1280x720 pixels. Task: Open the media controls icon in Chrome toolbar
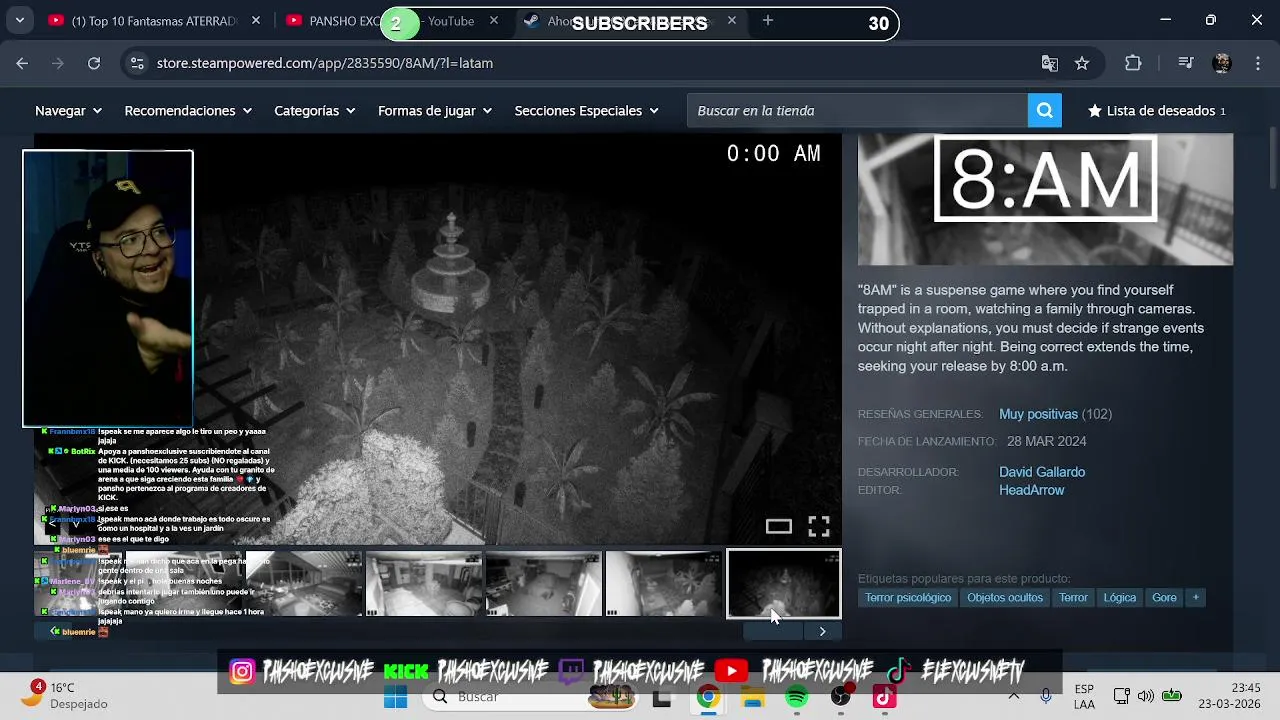point(1186,63)
